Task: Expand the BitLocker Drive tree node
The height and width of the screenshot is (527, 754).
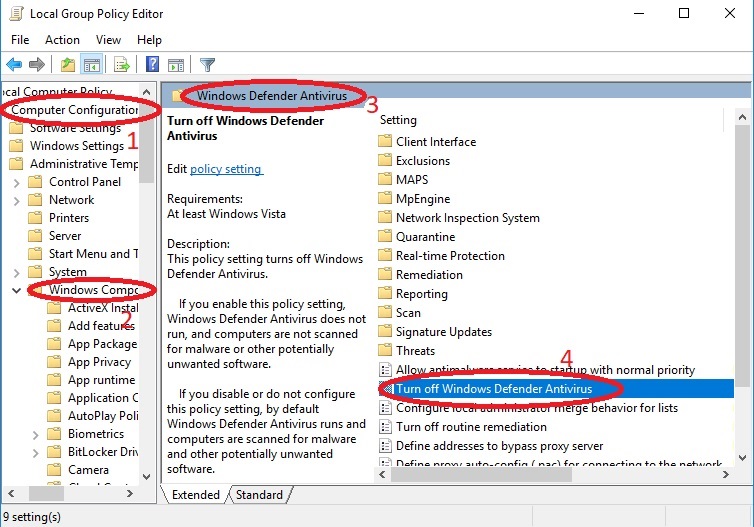Action: (35, 452)
